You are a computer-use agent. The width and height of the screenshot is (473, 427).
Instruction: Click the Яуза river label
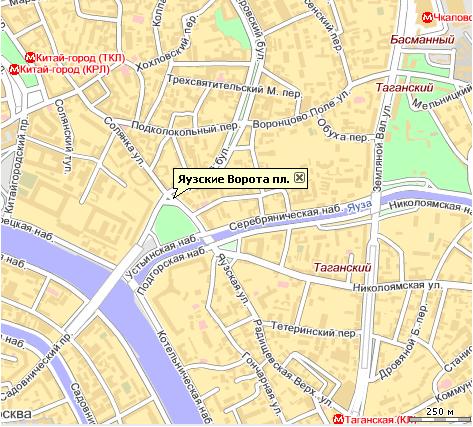(359, 207)
